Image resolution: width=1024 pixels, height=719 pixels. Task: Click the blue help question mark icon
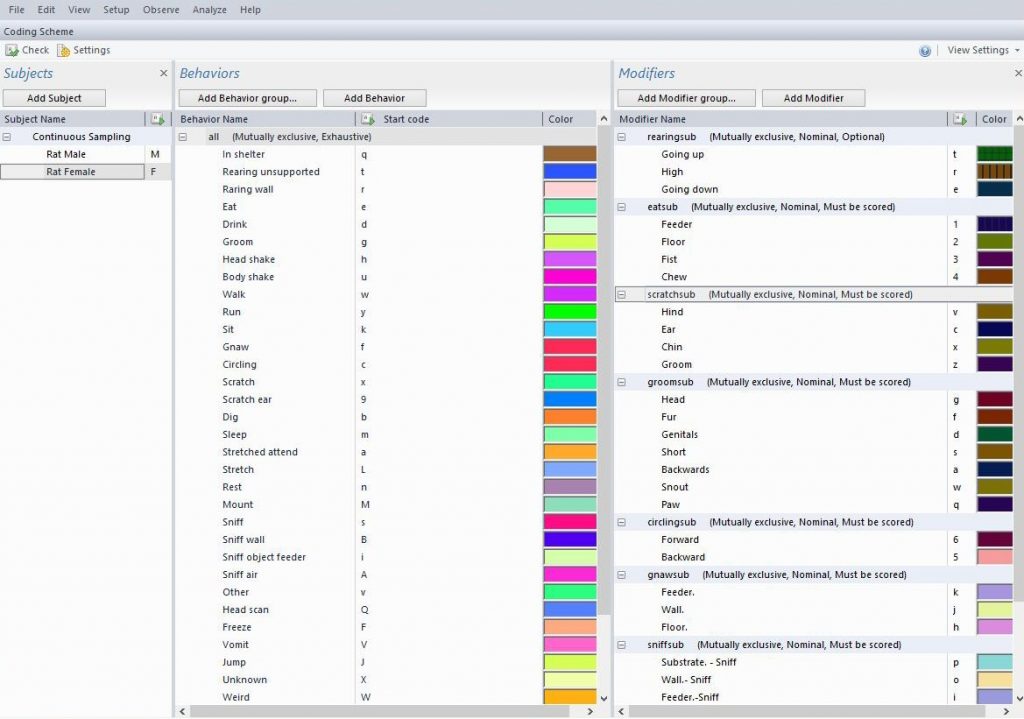[x=925, y=51]
